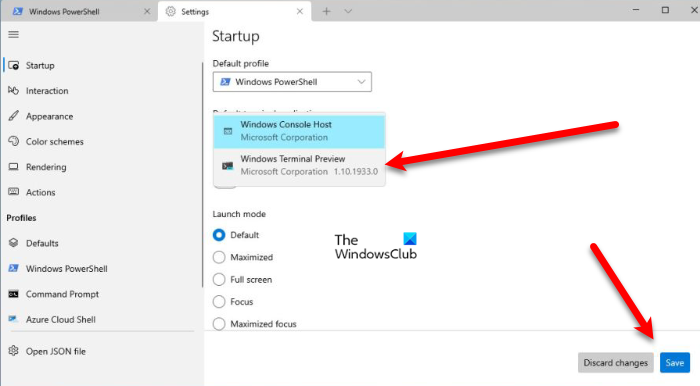
Task: Click the Windows Console Host icon in dropdown list
Action: tap(228, 131)
